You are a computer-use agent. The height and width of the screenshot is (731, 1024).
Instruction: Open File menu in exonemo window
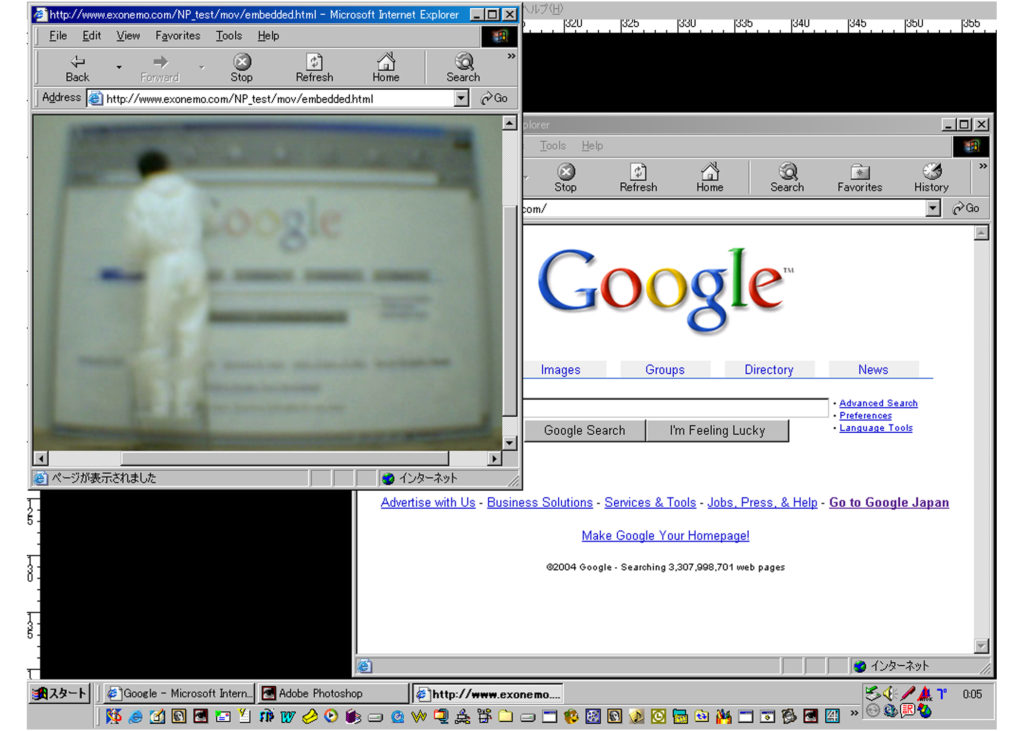[x=58, y=36]
